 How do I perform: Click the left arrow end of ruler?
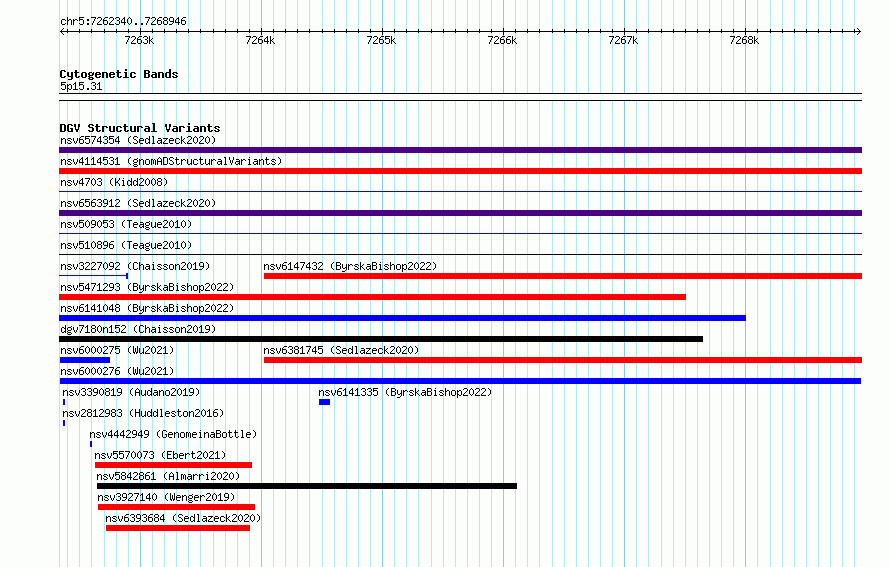63,31
